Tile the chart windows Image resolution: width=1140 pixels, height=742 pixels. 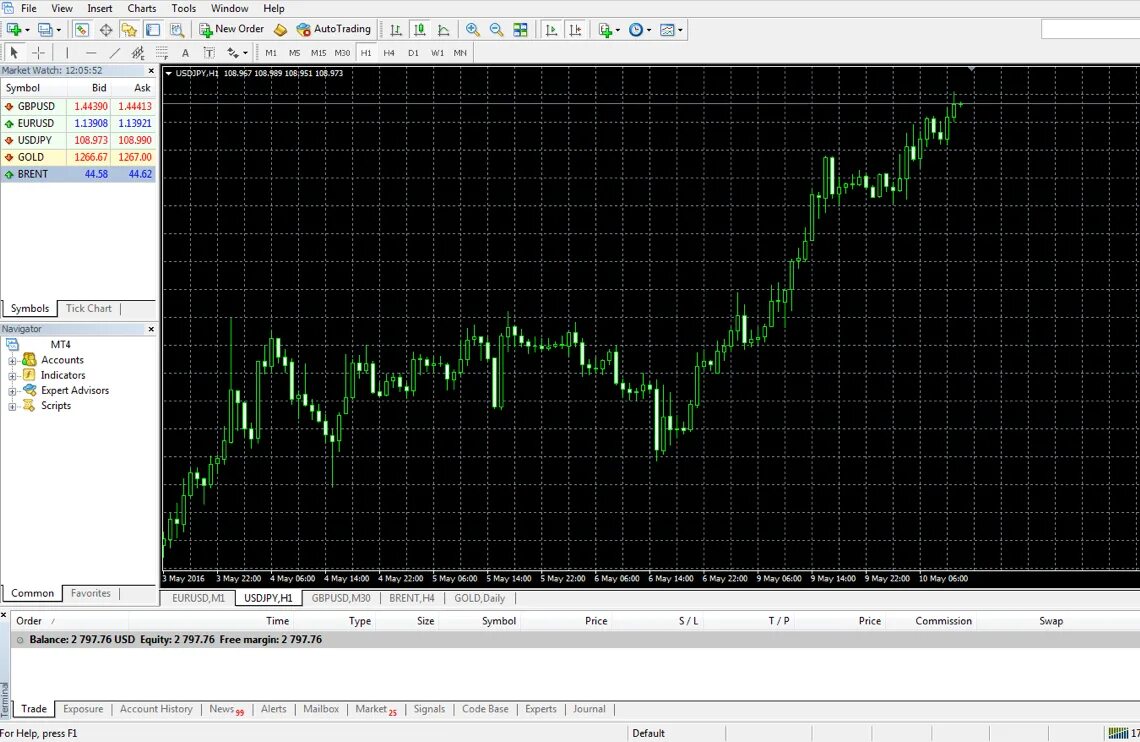(x=521, y=29)
